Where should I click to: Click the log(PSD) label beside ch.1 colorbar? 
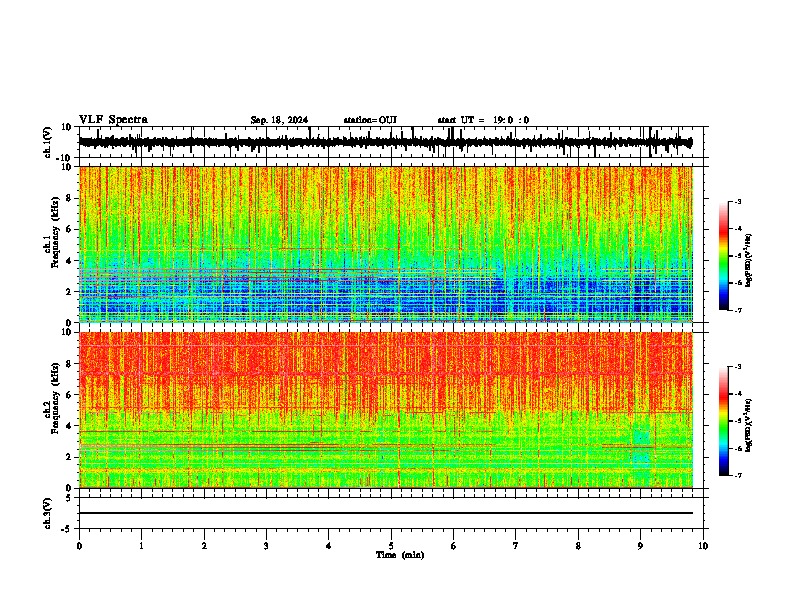coord(748,260)
